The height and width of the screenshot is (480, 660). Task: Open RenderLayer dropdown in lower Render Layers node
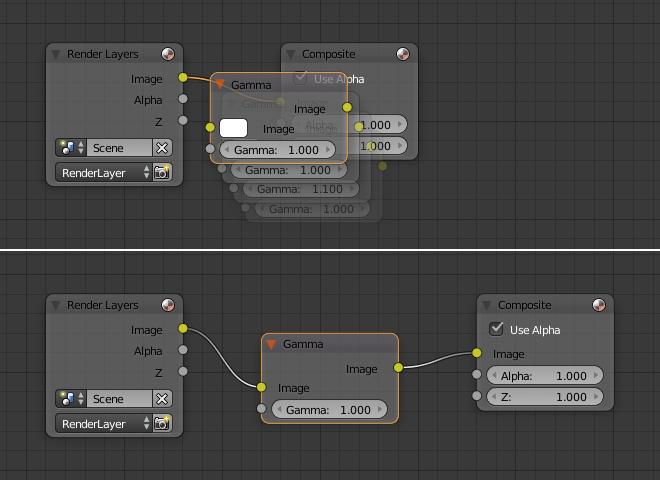(x=104, y=424)
